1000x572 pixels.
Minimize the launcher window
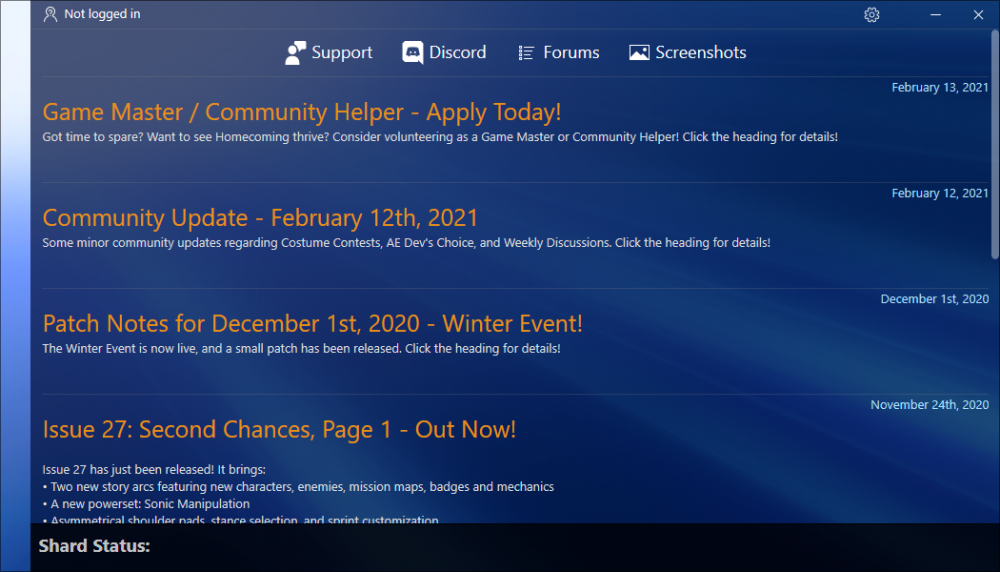click(935, 15)
